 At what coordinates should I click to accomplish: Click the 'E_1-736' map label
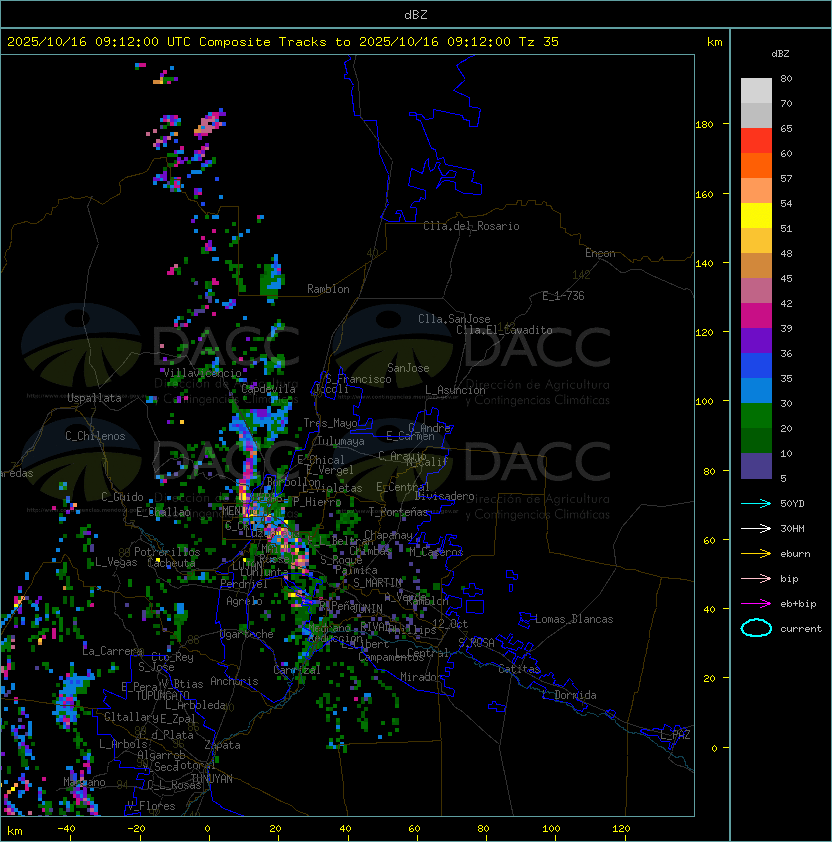[x=563, y=296]
